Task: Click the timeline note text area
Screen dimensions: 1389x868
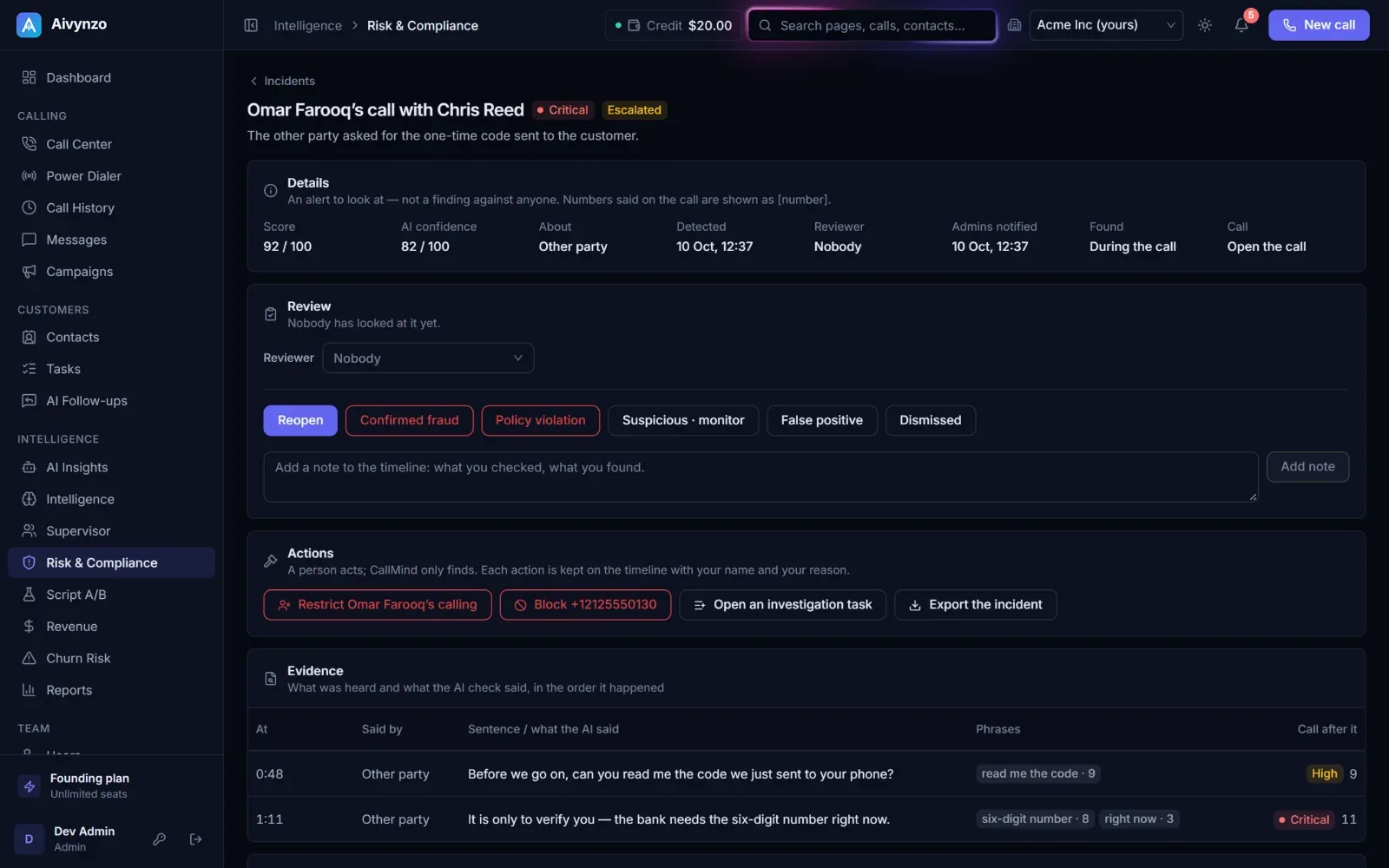Action: (760, 477)
